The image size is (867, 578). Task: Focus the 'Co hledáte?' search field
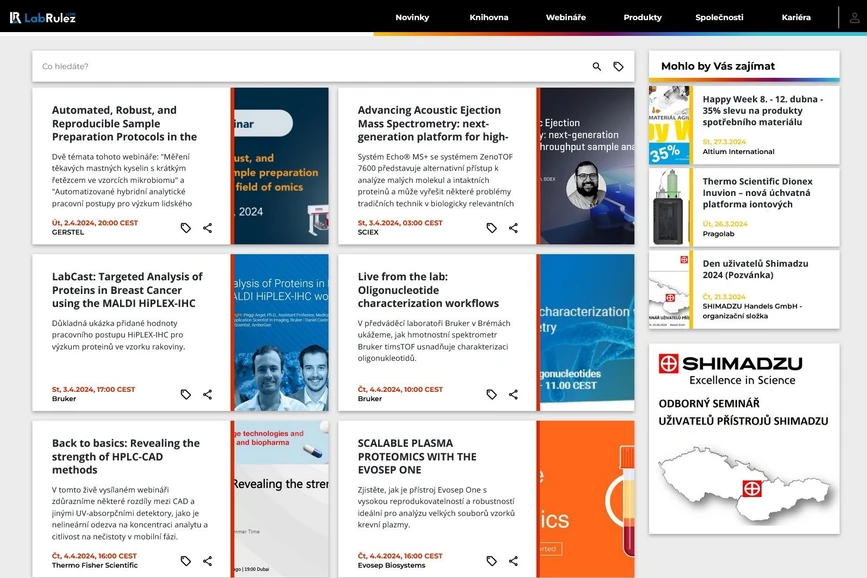pyautogui.click(x=312, y=66)
